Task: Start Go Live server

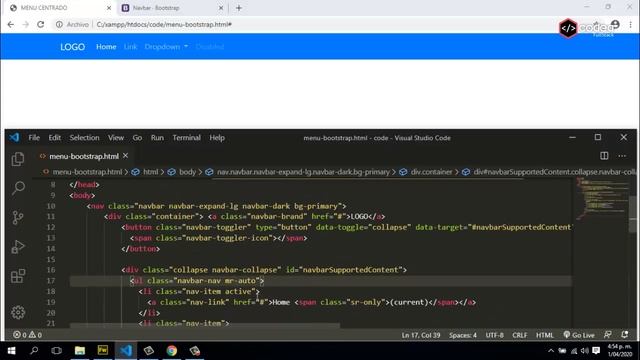Action: [579, 335]
